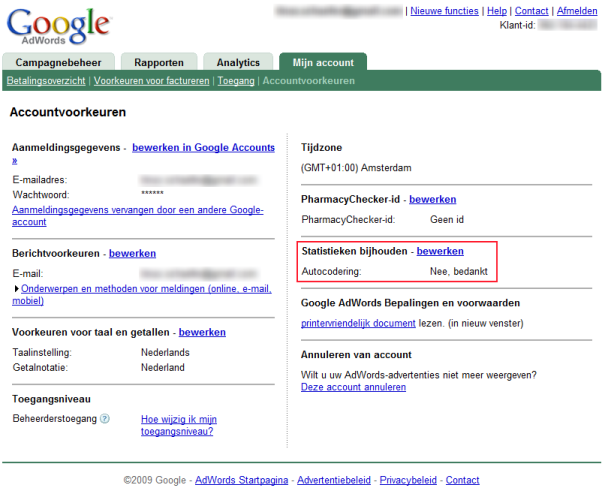
Task: Open the Help link in header
Action: [497, 11]
